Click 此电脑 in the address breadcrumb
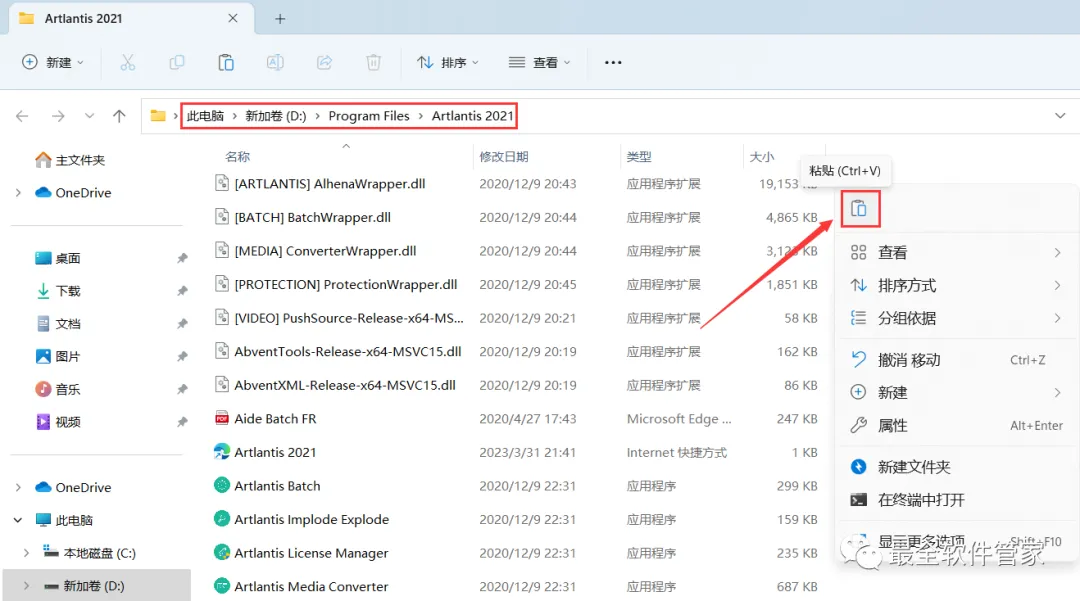Image resolution: width=1080 pixels, height=601 pixels. click(205, 116)
